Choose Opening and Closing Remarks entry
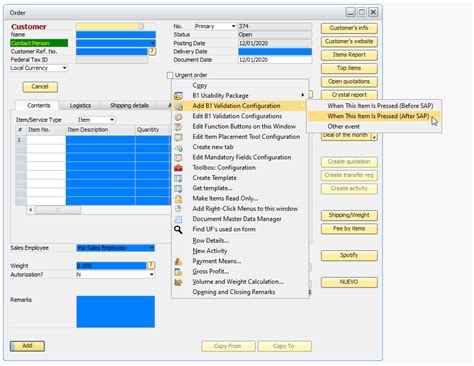474x366 pixels. 234,292
